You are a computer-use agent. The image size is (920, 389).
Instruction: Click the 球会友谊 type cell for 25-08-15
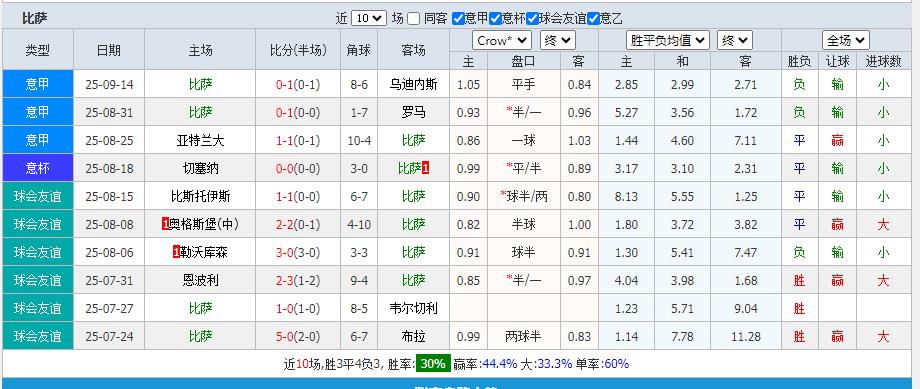pos(38,196)
